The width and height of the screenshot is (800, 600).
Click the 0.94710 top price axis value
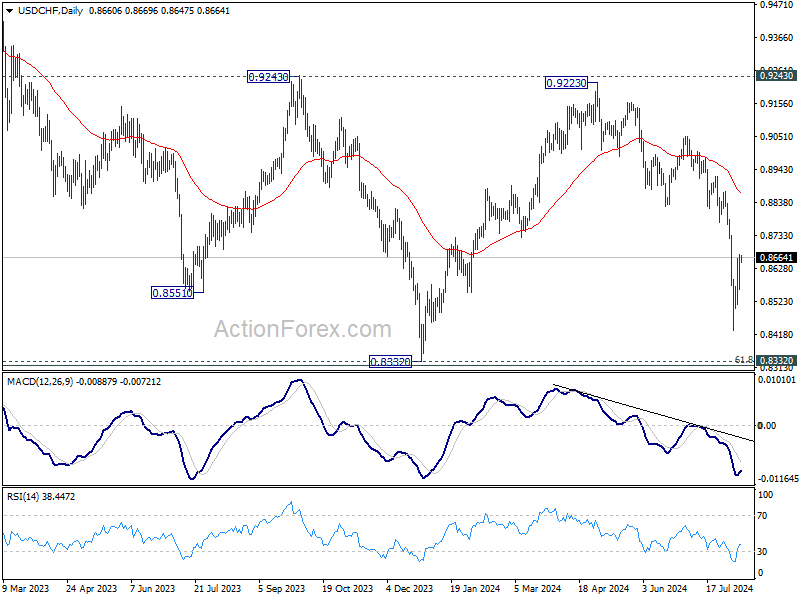point(777,5)
